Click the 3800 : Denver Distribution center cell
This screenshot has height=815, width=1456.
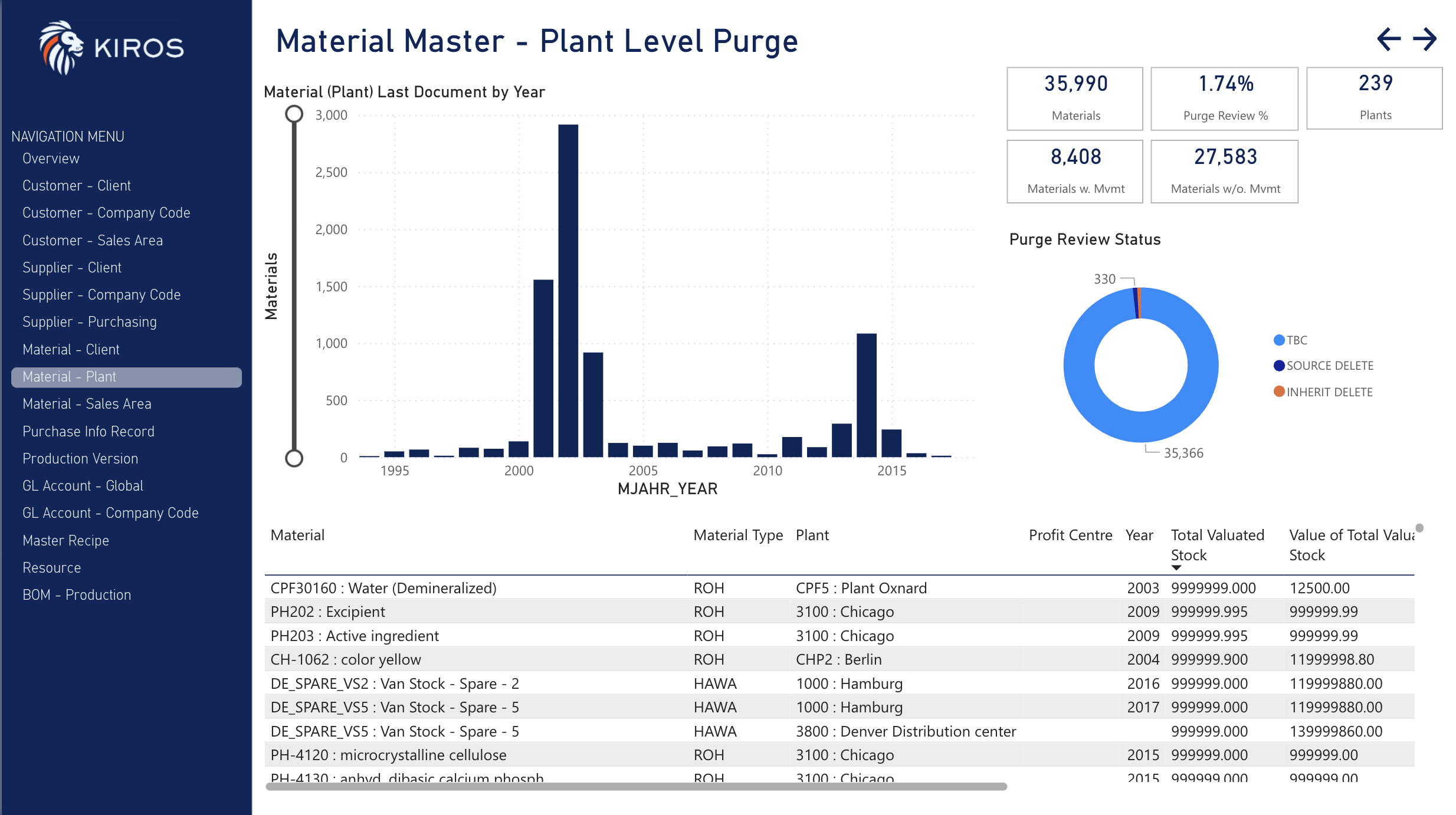point(906,732)
